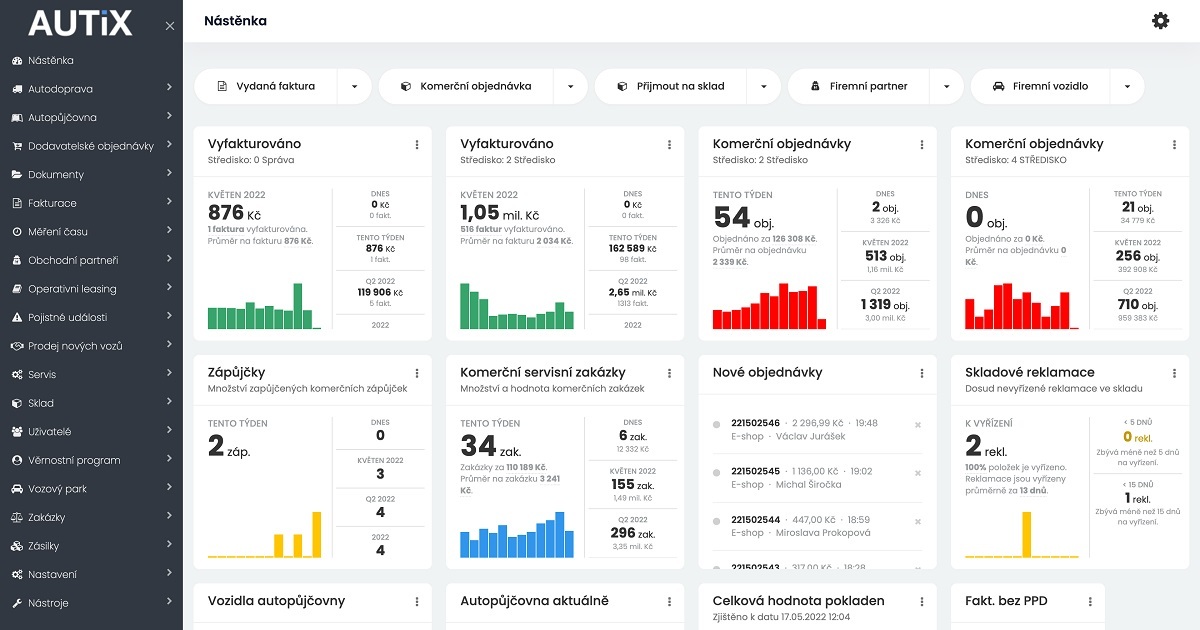Expand the Autodoprava sidebar menu
Image resolution: width=1200 pixels, height=630 pixels.
tap(91, 89)
